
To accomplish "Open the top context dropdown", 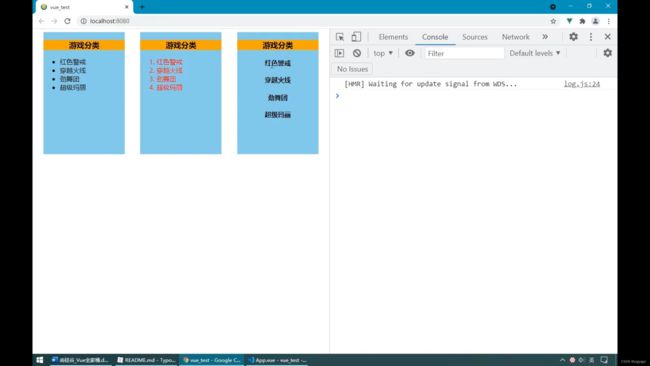I will tap(383, 53).
